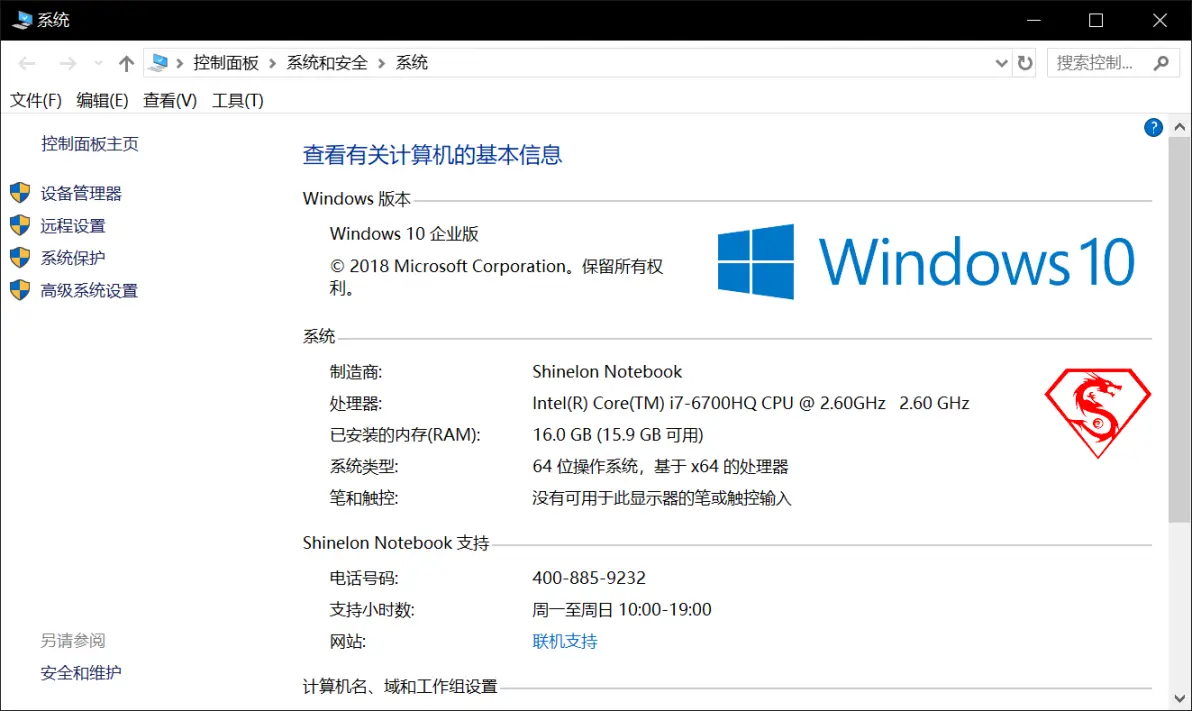Viewport: 1192px width, 711px height.
Task: Click the '已安装的内存(RAM):' label
Action: click(x=405, y=435)
